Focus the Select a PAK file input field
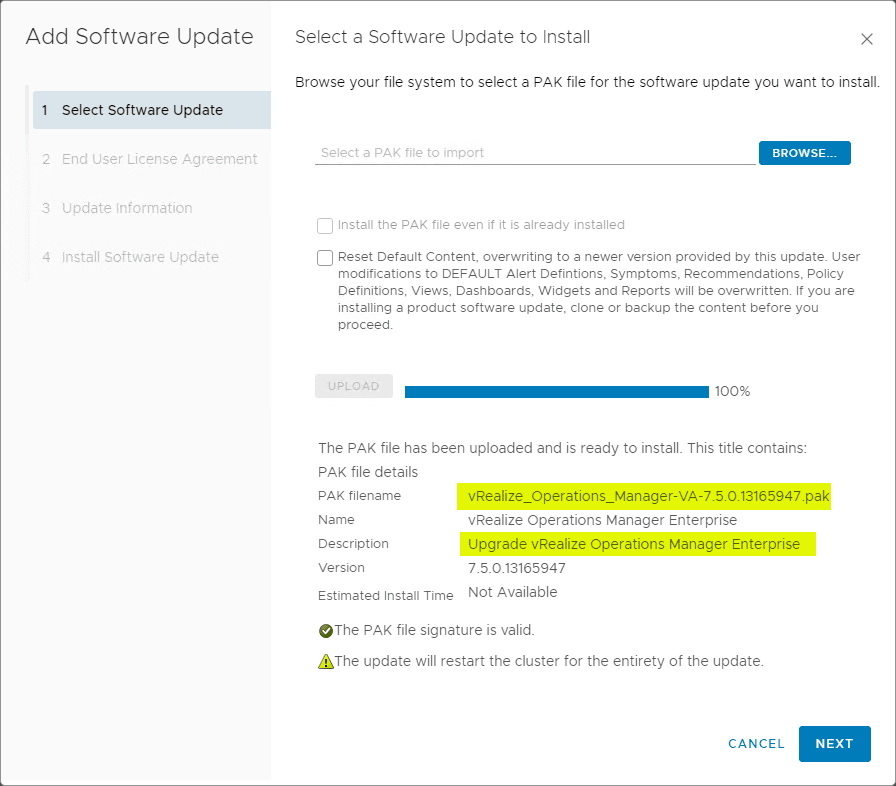This screenshot has height=786, width=896. click(535, 153)
